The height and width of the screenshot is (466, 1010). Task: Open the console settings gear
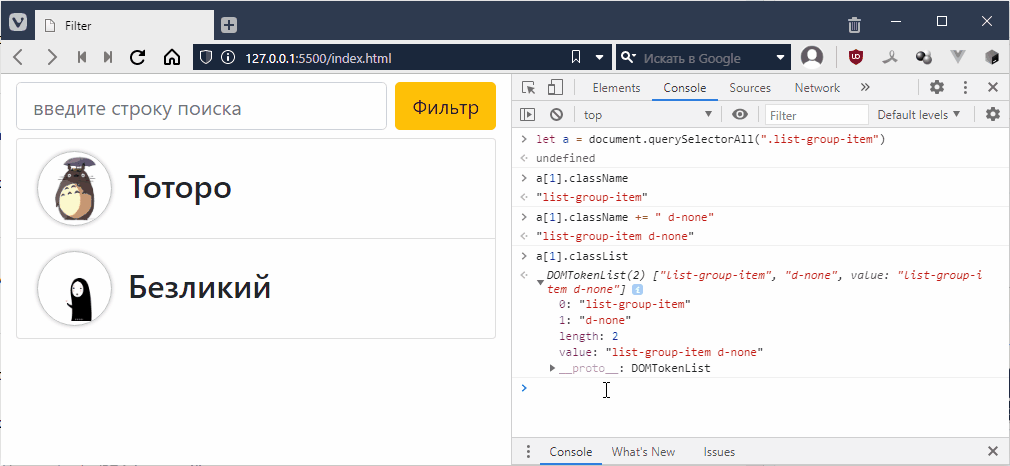pos(992,115)
